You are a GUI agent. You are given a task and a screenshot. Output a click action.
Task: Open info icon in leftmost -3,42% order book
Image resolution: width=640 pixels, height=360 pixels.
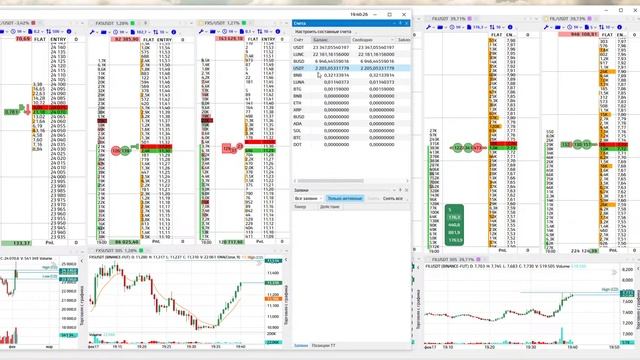(x=69, y=31)
